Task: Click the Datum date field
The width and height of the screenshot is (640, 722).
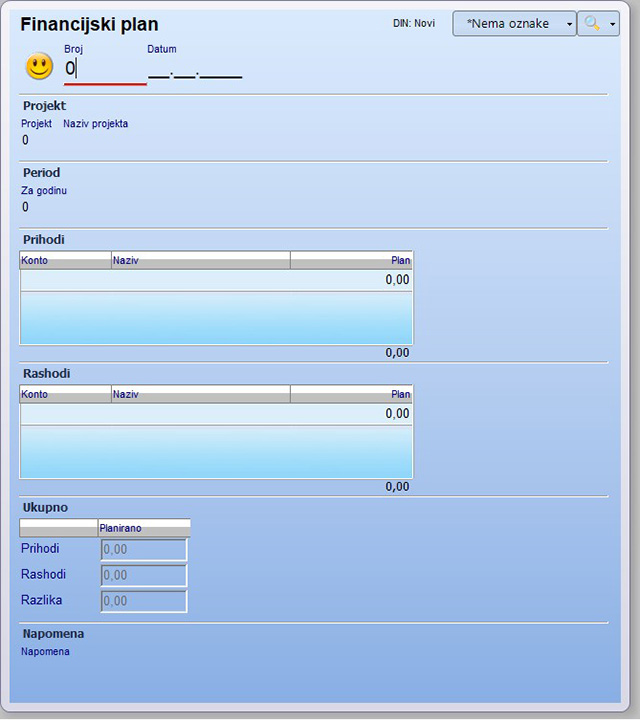Action: [x=195, y=70]
